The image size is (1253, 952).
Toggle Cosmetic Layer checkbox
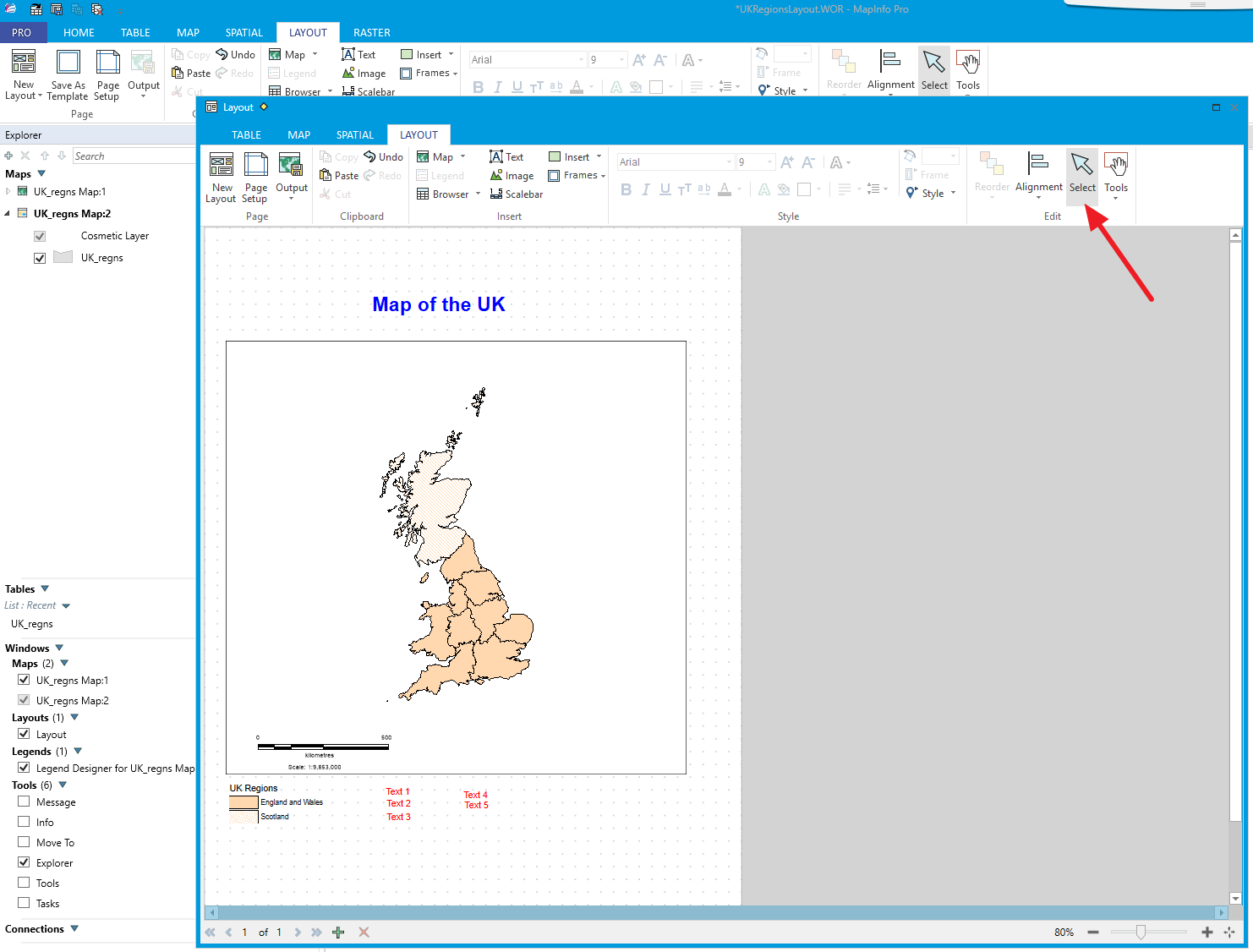[x=40, y=236]
